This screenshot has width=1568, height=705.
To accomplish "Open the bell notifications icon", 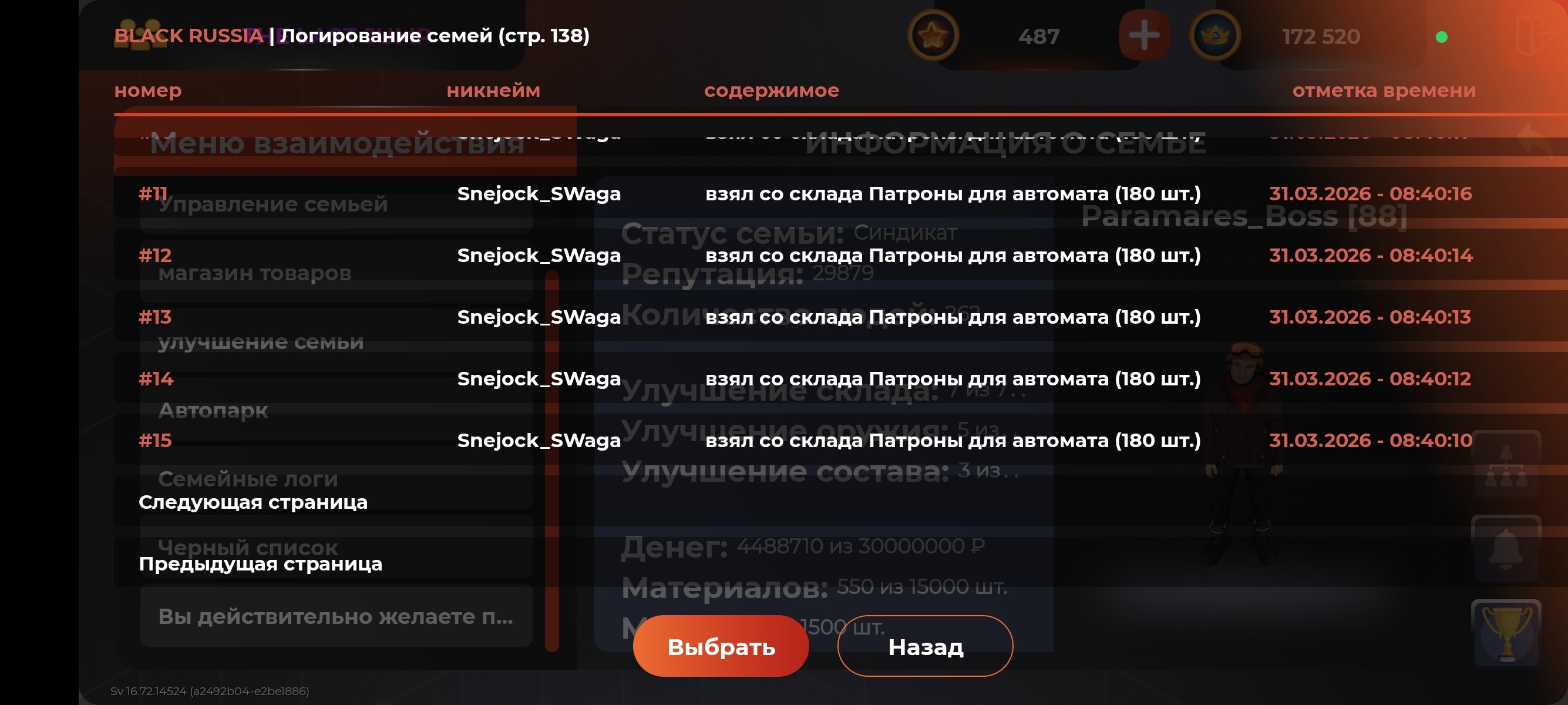I will pyautogui.click(x=1506, y=549).
